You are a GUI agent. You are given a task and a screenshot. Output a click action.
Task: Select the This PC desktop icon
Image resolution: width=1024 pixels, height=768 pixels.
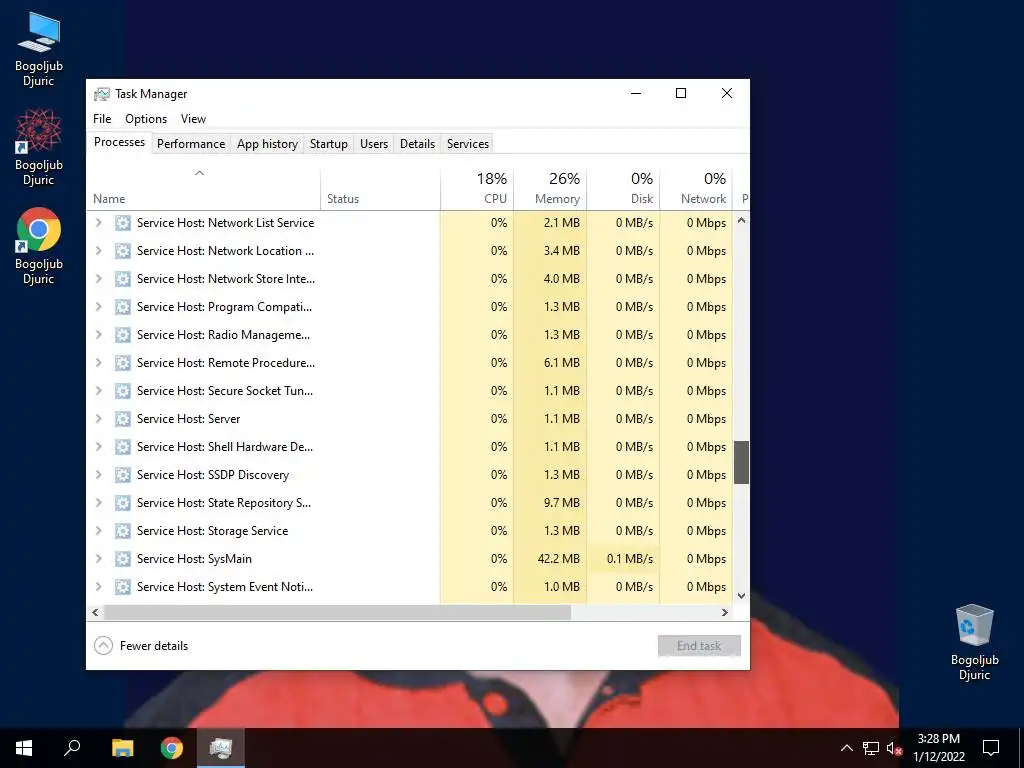pyautogui.click(x=39, y=50)
